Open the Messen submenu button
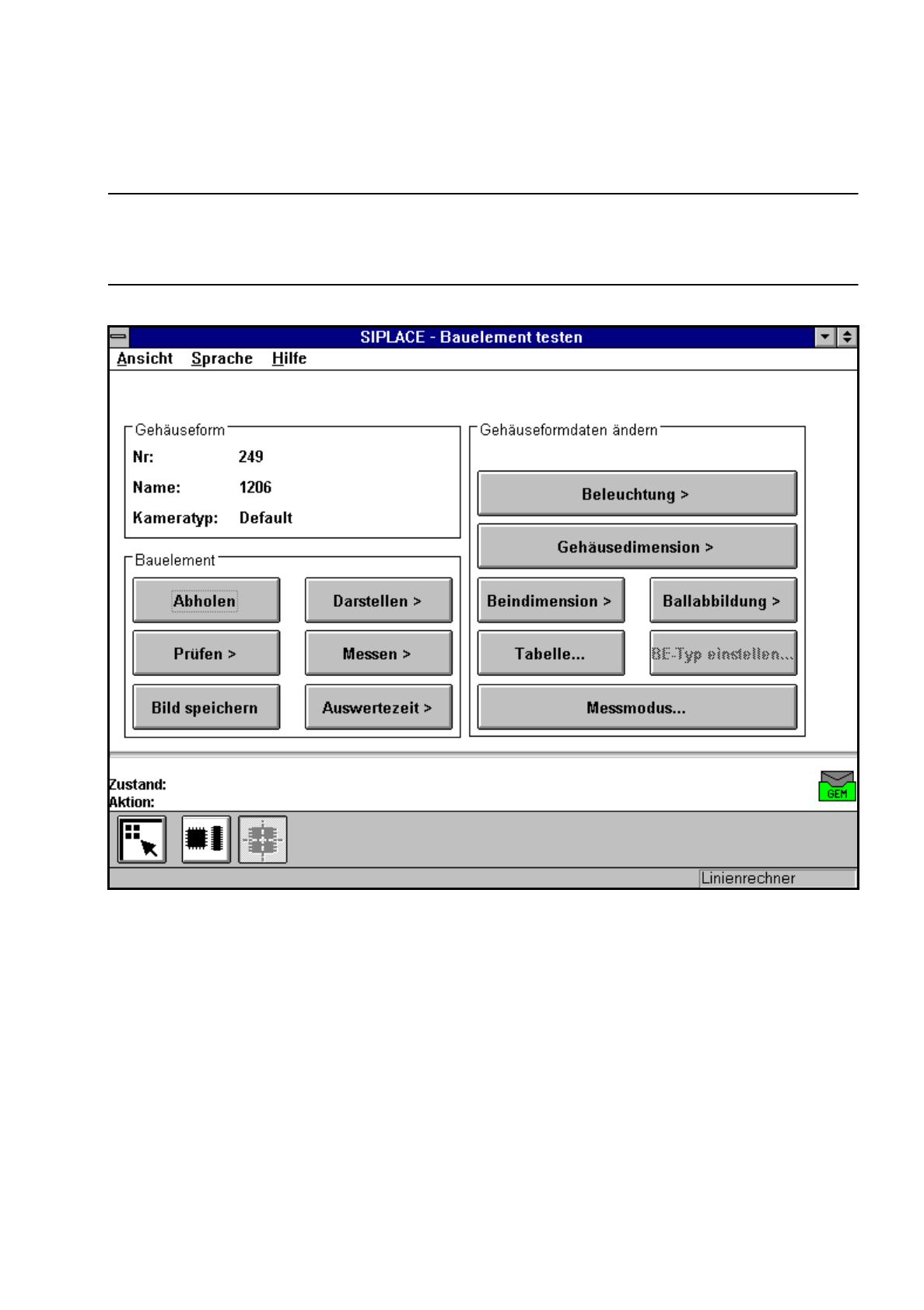 pyautogui.click(x=378, y=653)
